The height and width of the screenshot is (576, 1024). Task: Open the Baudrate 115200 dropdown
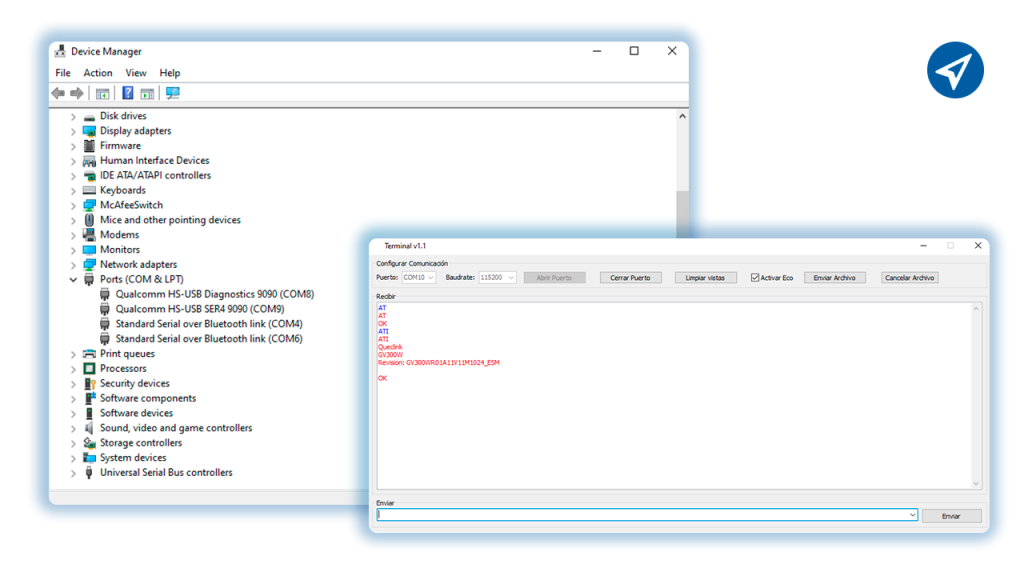(497, 278)
